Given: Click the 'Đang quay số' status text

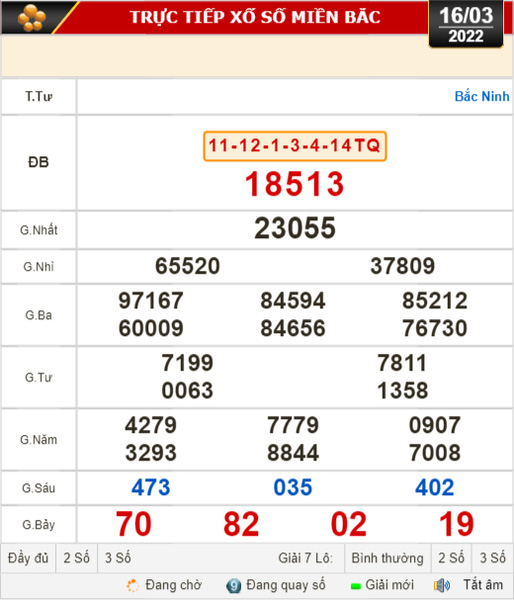Looking at the screenshot, I should [x=286, y=585].
